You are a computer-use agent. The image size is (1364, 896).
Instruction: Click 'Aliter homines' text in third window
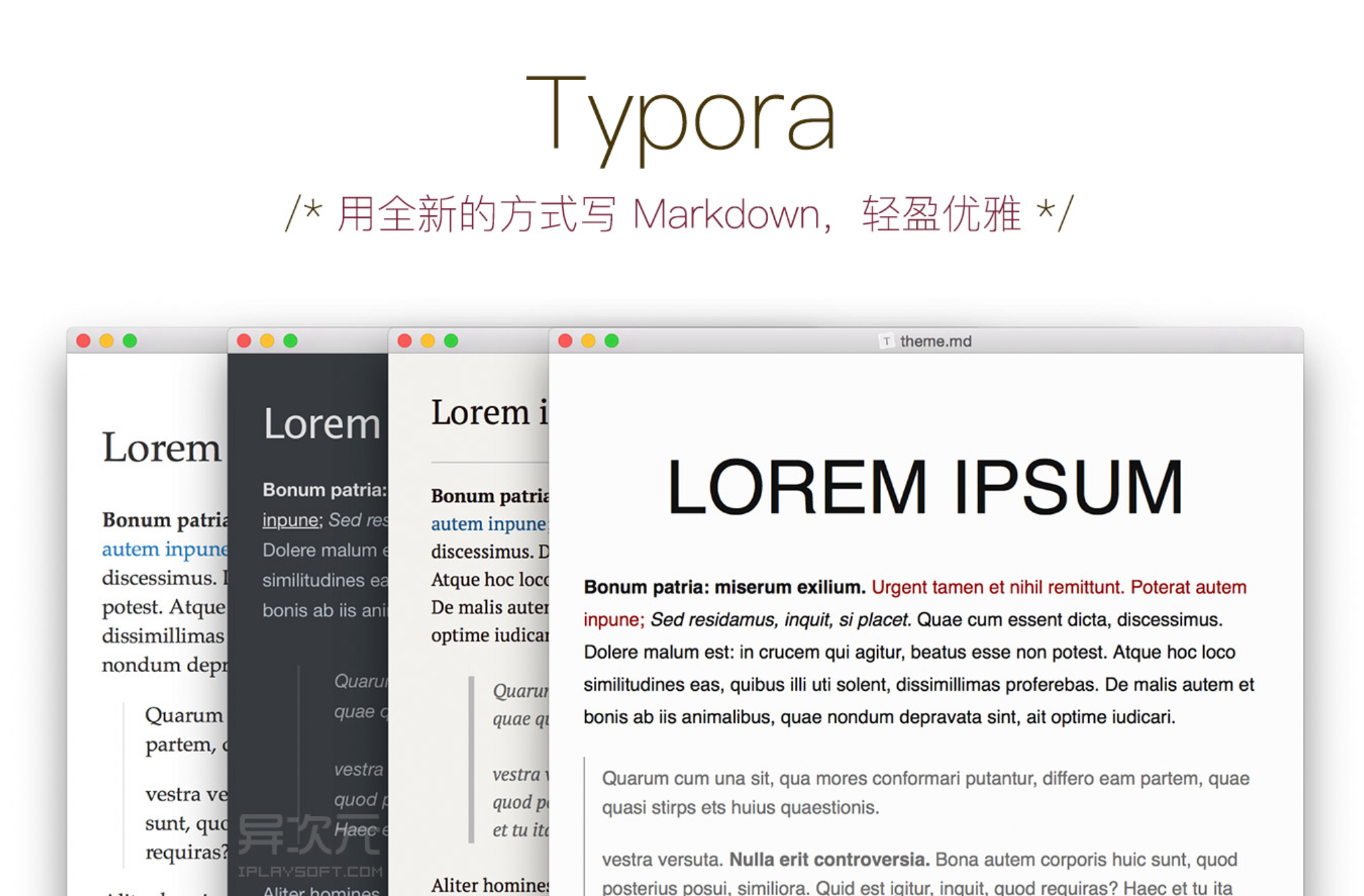click(490, 885)
